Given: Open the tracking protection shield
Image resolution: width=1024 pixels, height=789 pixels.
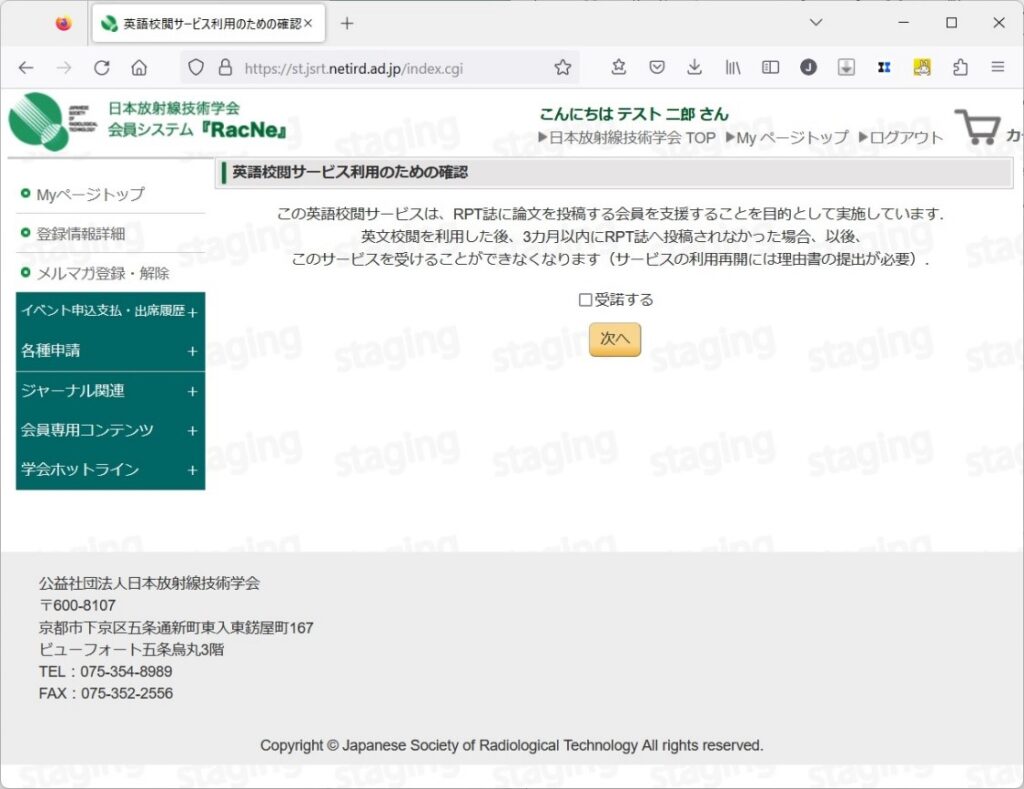Looking at the screenshot, I should click(196, 67).
